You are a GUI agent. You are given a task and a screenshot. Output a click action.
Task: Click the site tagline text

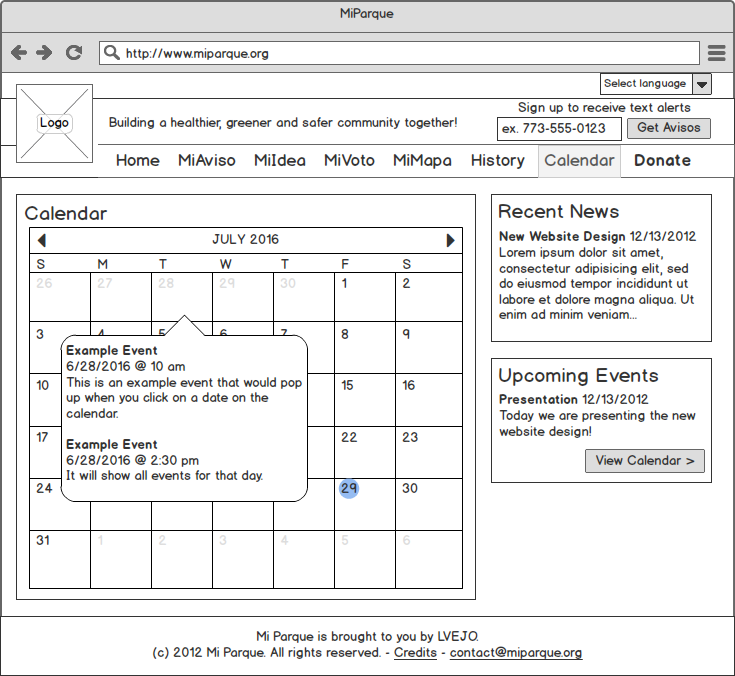click(x=283, y=123)
